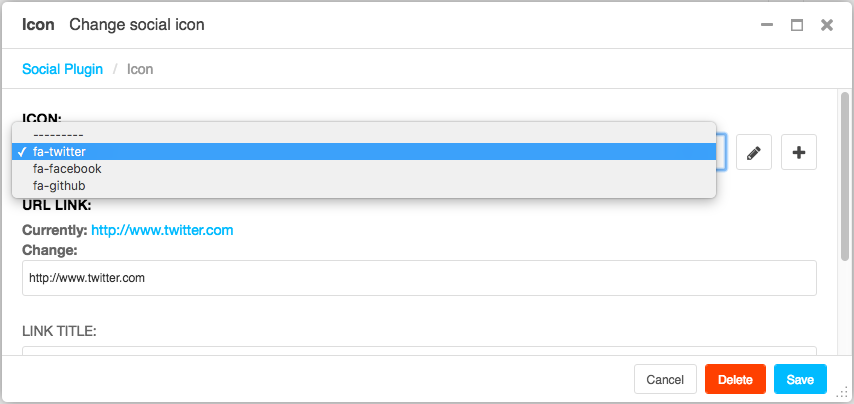
Task: Click the pencil edit icon button
Action: [754, 152]
